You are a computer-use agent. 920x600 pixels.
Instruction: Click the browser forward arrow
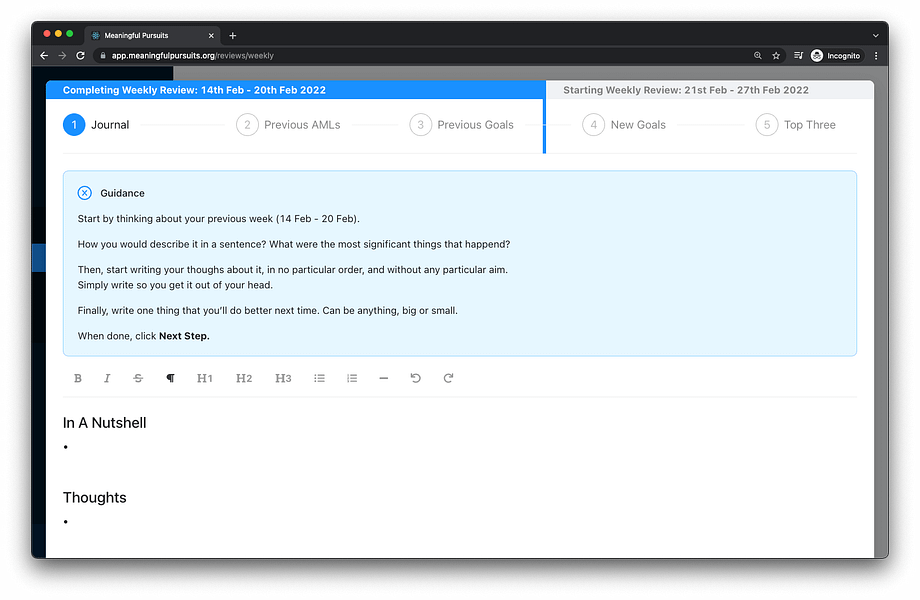pyautogui.click(x=62, y=56)
